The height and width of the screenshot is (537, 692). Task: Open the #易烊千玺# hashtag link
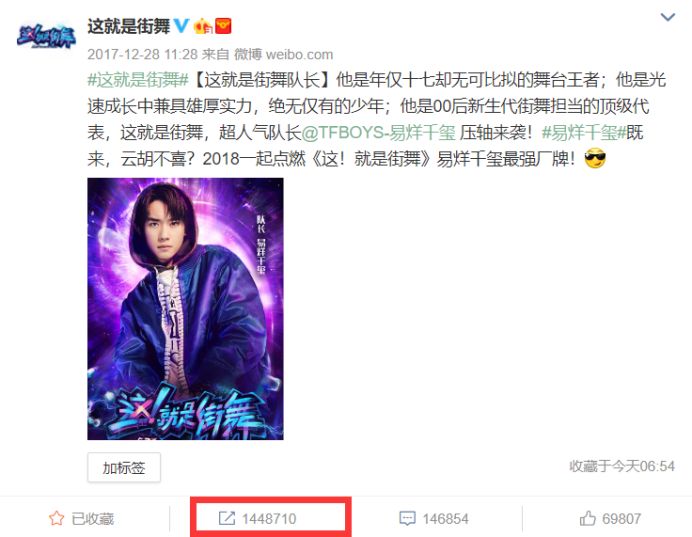tap(584, 132)
